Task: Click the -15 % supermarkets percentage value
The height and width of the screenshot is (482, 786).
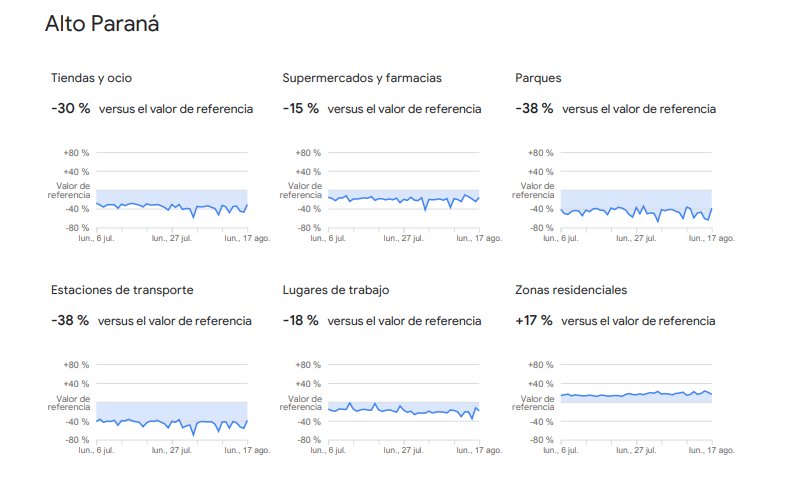Action: (x=301, y=108)
